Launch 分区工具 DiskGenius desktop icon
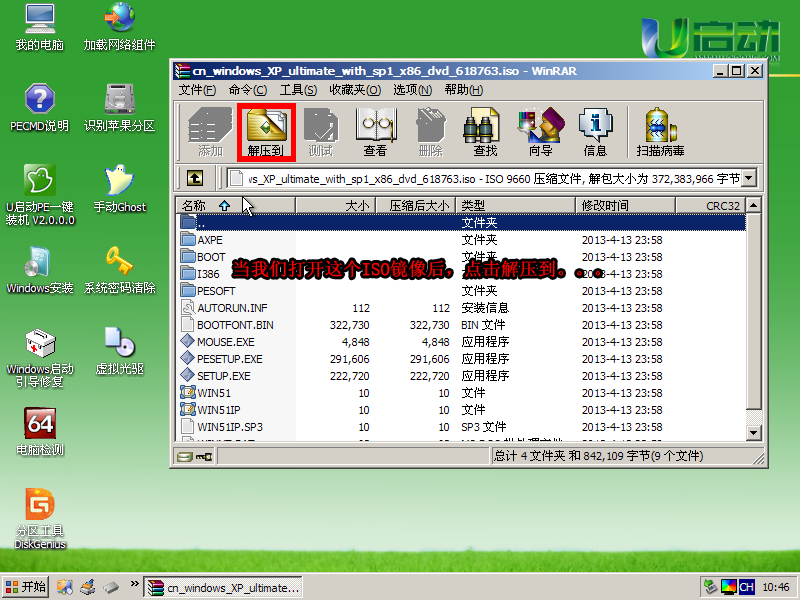Viewport: 800px width, 600px height. tap(40, 519)
